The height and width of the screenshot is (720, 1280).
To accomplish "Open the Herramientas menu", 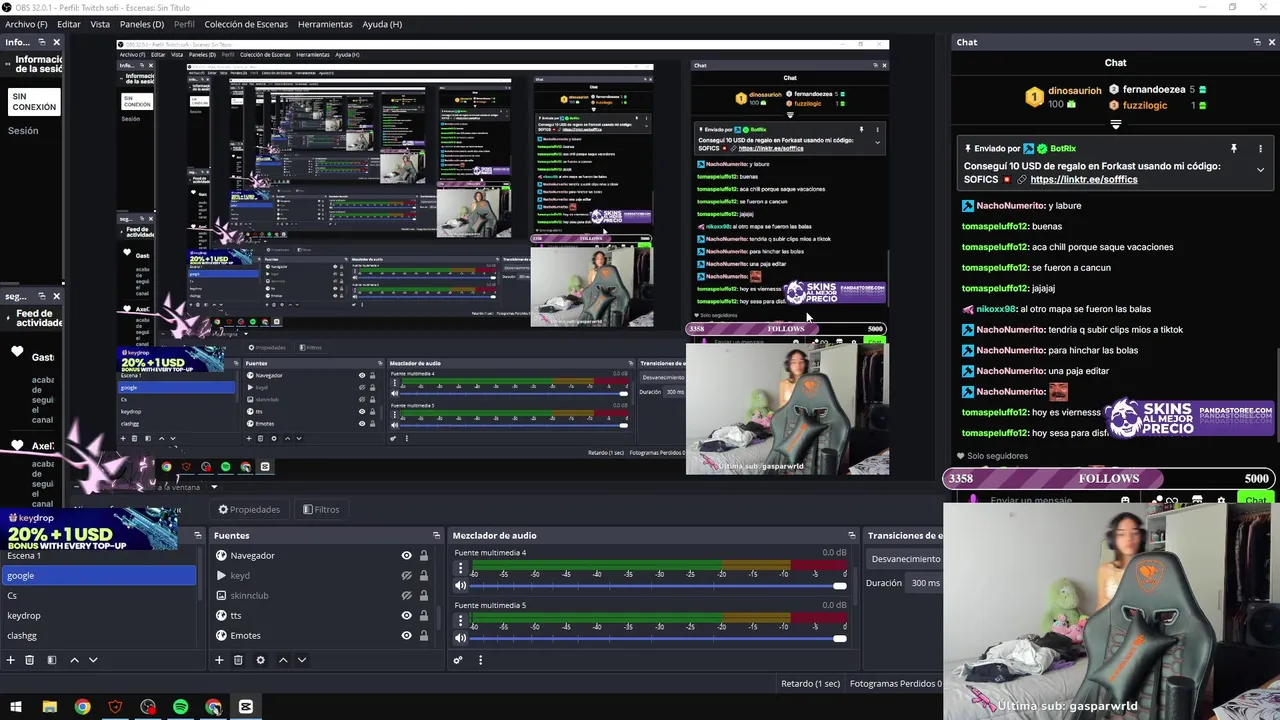I will [325, 24].
